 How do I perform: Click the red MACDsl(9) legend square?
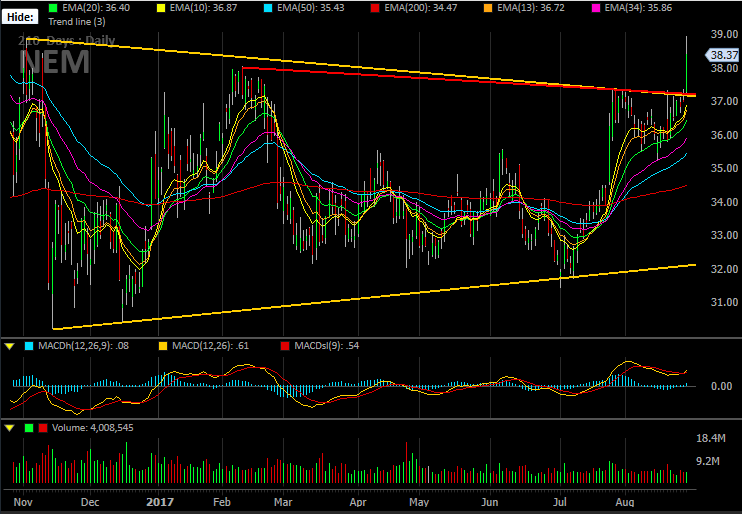pos(285,346)
